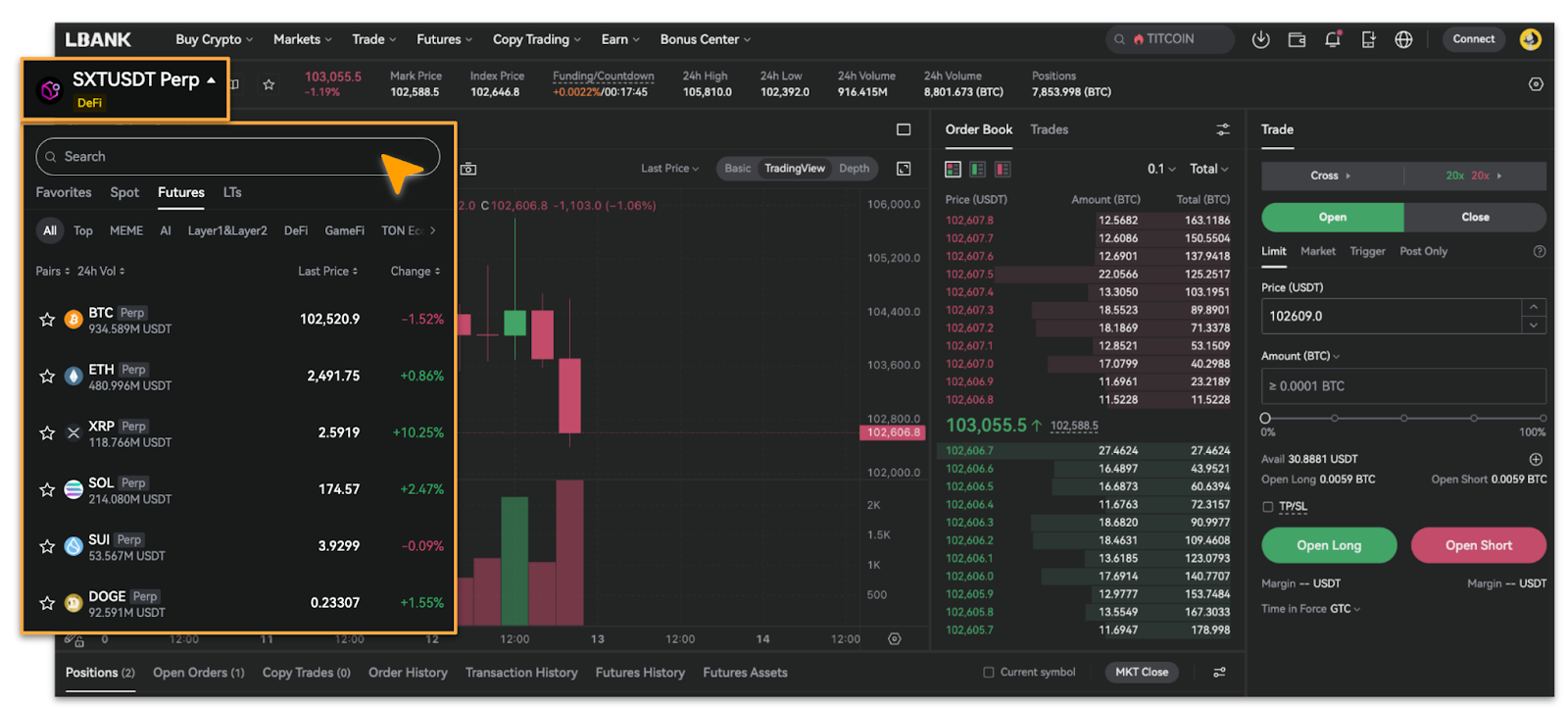The width and height of the screenshot is (1568, 708).
Task: Select Basic chart mode
Action: point(737,169)
